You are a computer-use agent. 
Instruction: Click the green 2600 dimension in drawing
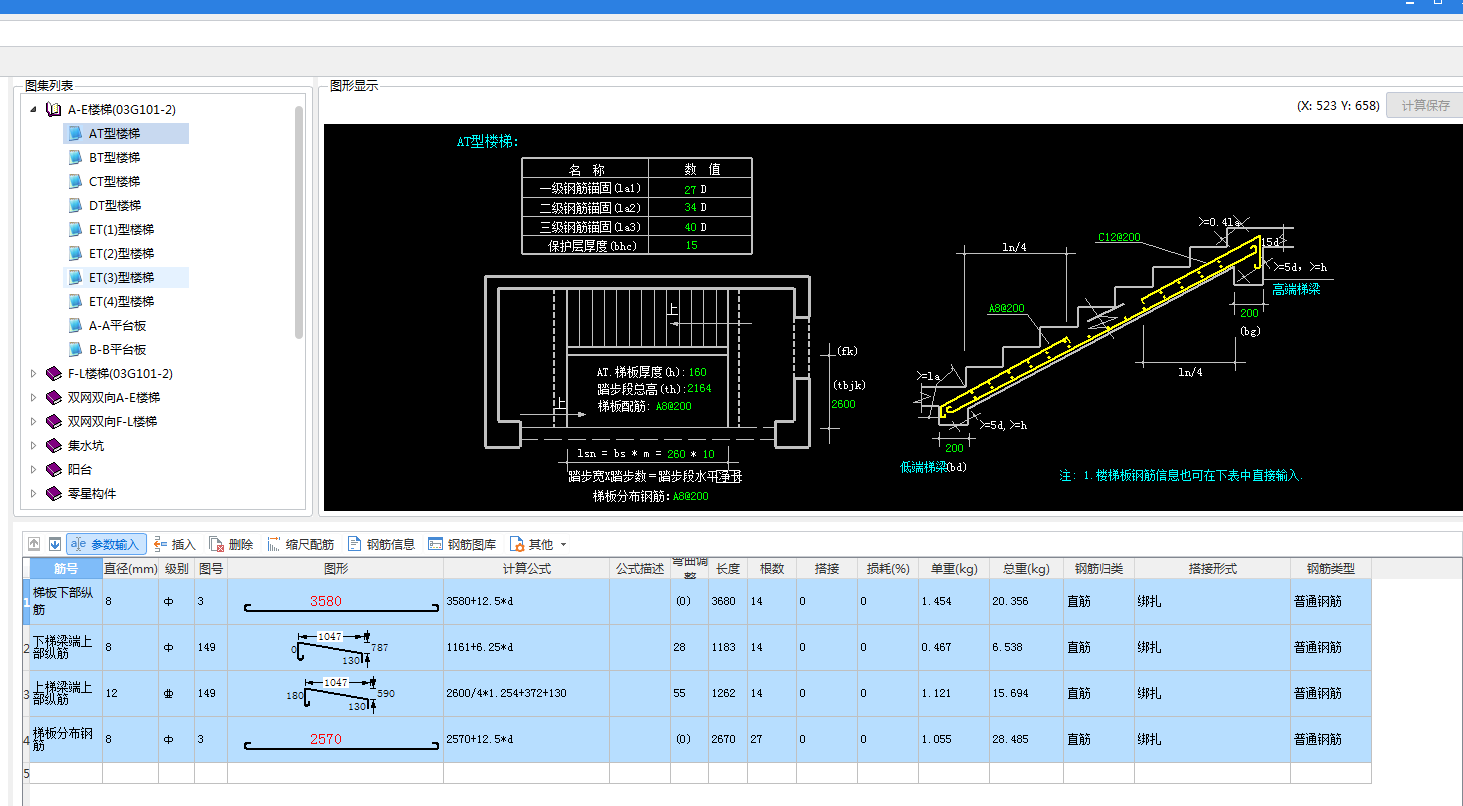click(843, 404)
